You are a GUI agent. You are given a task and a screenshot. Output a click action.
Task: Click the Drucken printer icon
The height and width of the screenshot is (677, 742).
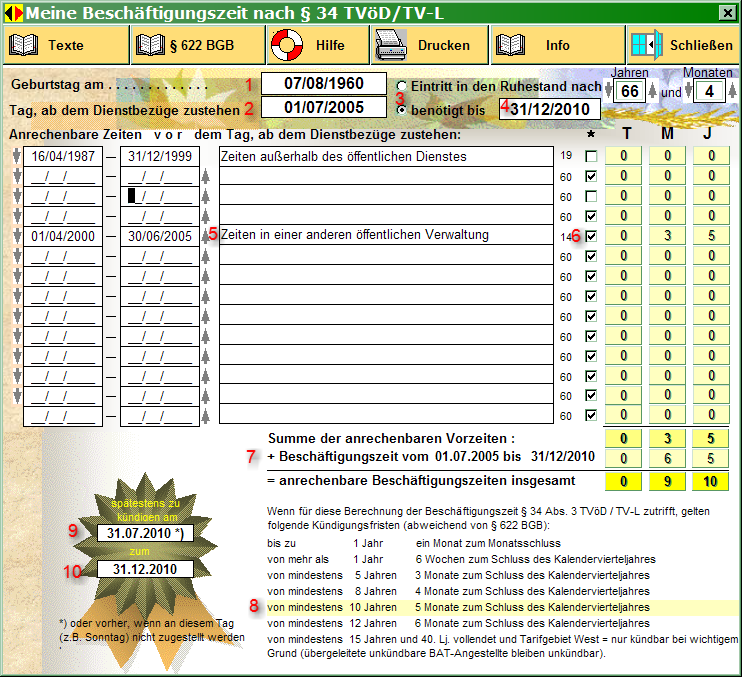(x=391, y=45)
